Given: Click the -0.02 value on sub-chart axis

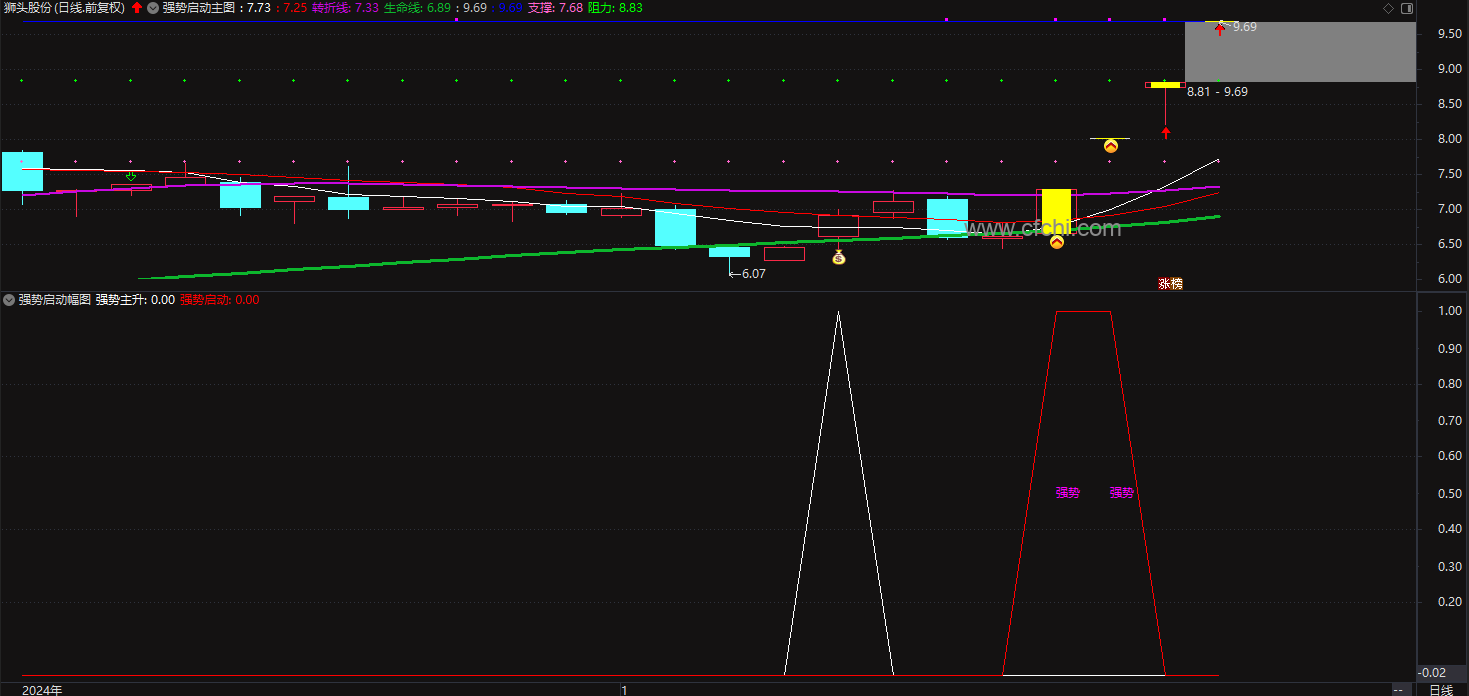Looking at the screenshot, I should [x=1432, y=673].
